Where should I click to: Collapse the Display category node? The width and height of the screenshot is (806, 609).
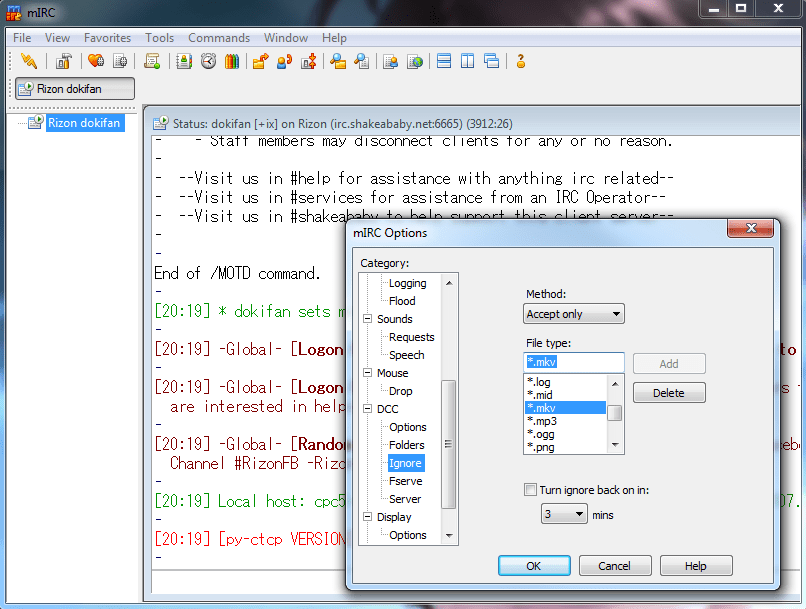368,516
